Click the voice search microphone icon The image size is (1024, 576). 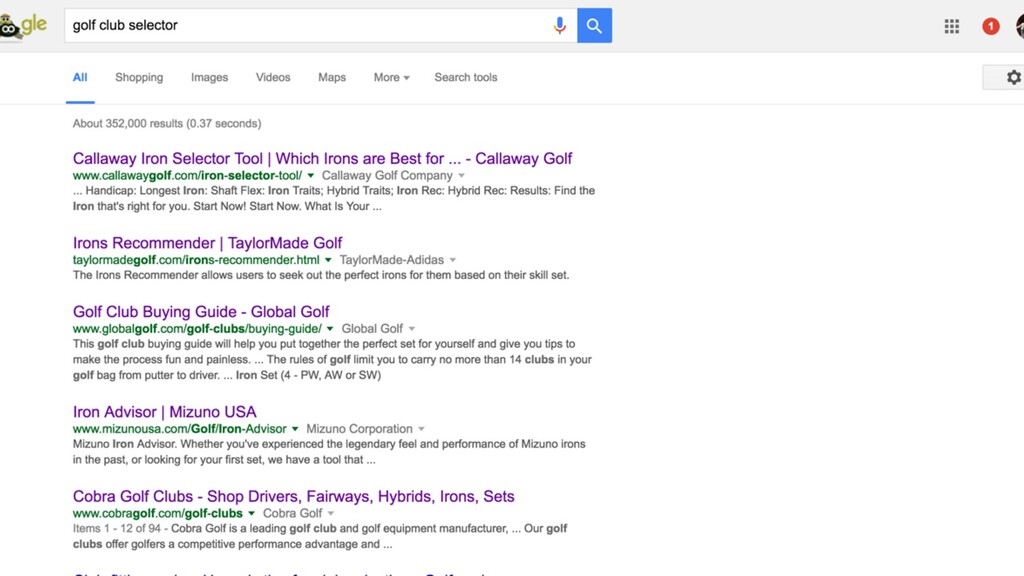(559, 25)
